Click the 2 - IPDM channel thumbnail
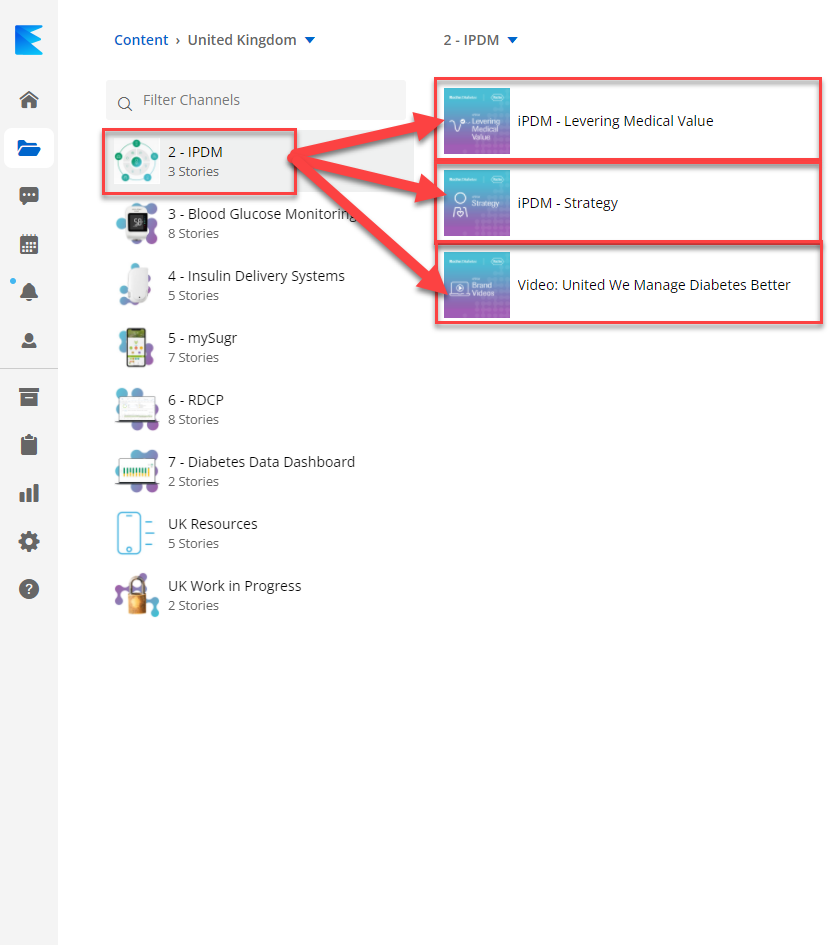This screenshot has width=835, height=945. [137, 161]
